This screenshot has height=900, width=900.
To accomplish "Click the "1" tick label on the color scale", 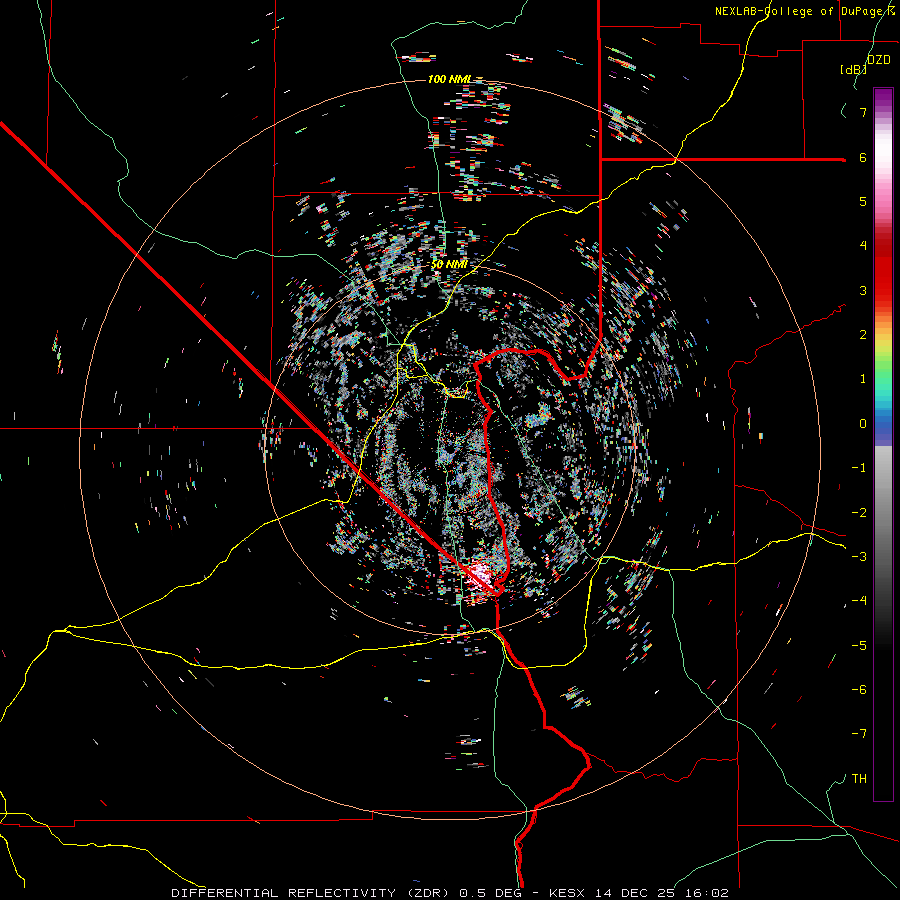I will 863,379.
